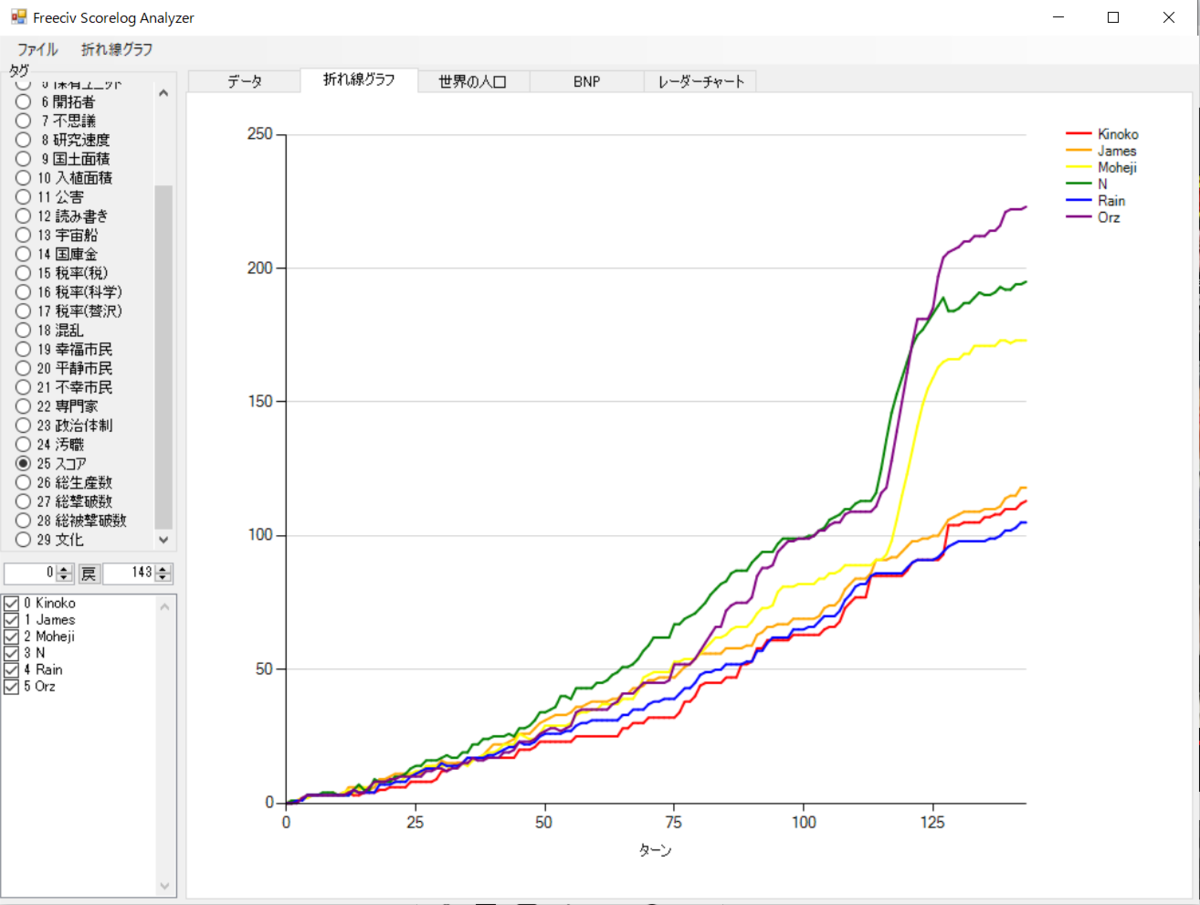Decrement the start turn spinner down arrow
This screenshot has height=905, width=1200.
(65, 578)
